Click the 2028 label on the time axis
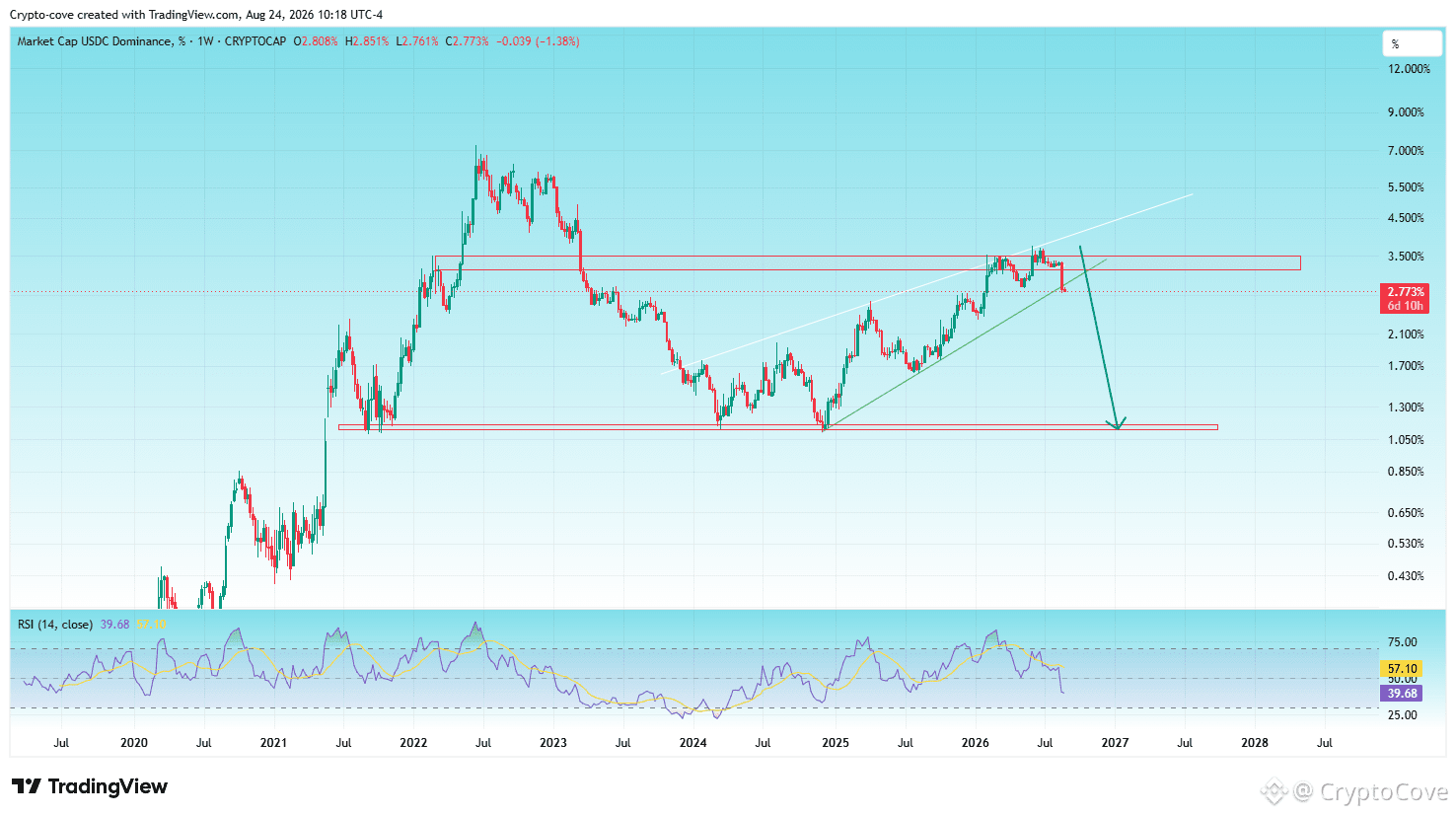 click(x=1255, y=743)
